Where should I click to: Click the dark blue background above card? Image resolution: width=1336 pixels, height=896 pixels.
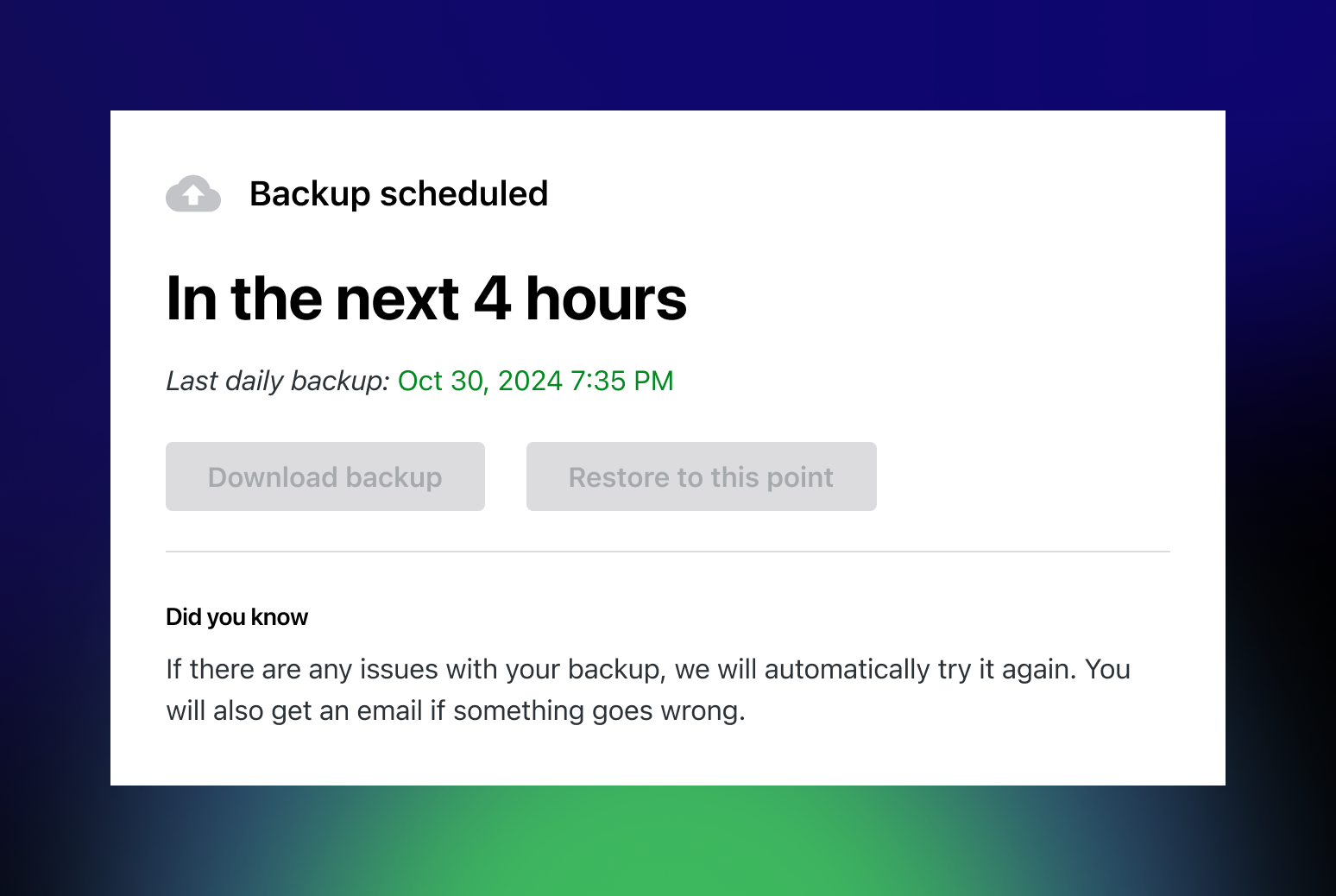668,54
